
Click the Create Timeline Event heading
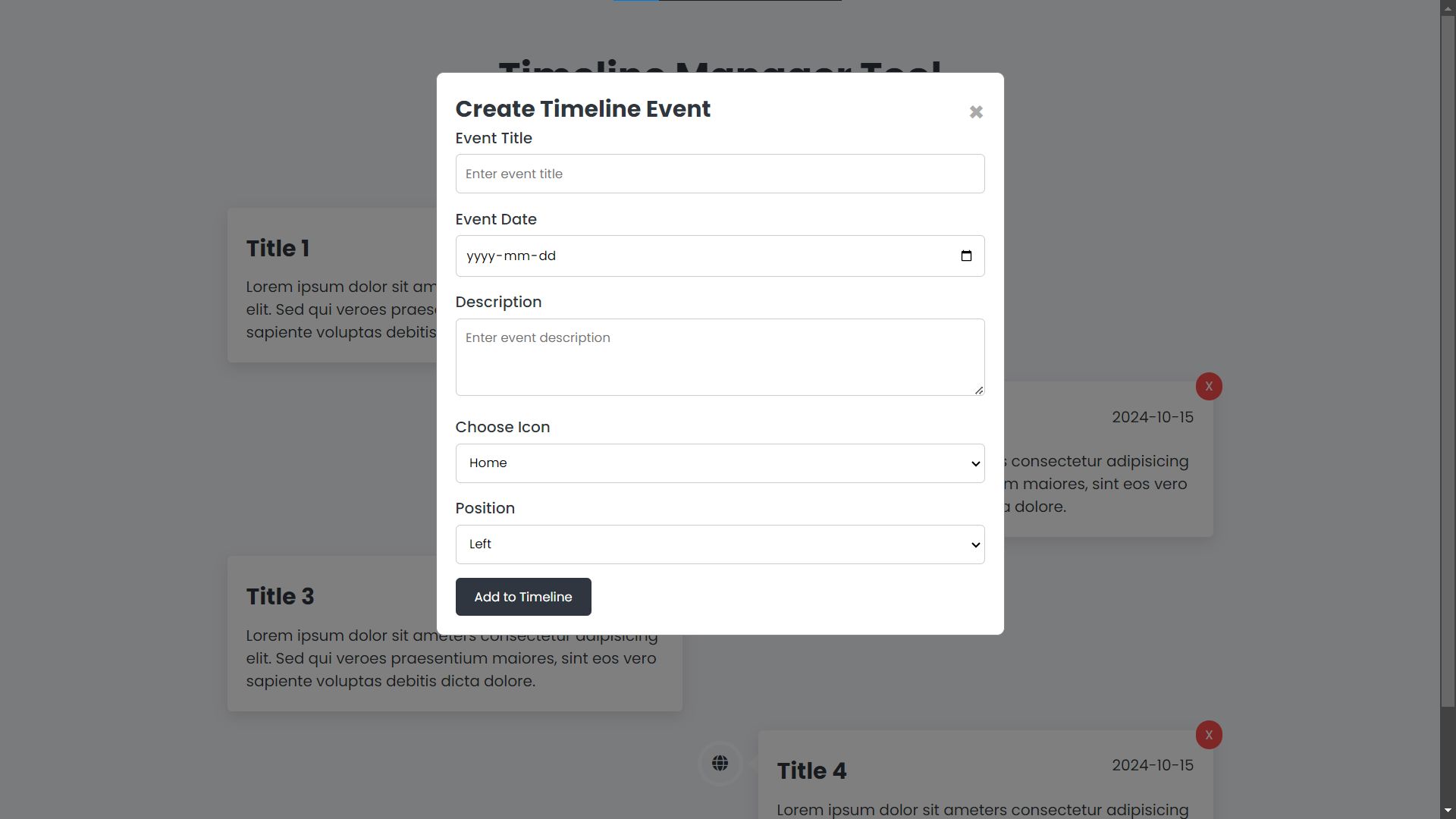[582, 109]
